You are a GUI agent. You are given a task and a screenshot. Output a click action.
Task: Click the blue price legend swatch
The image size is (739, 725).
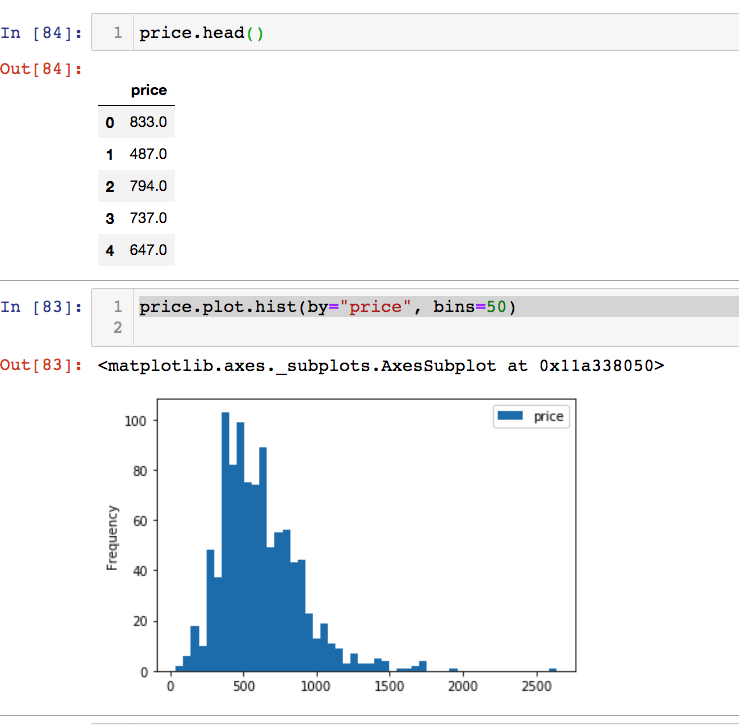(510, 415)
